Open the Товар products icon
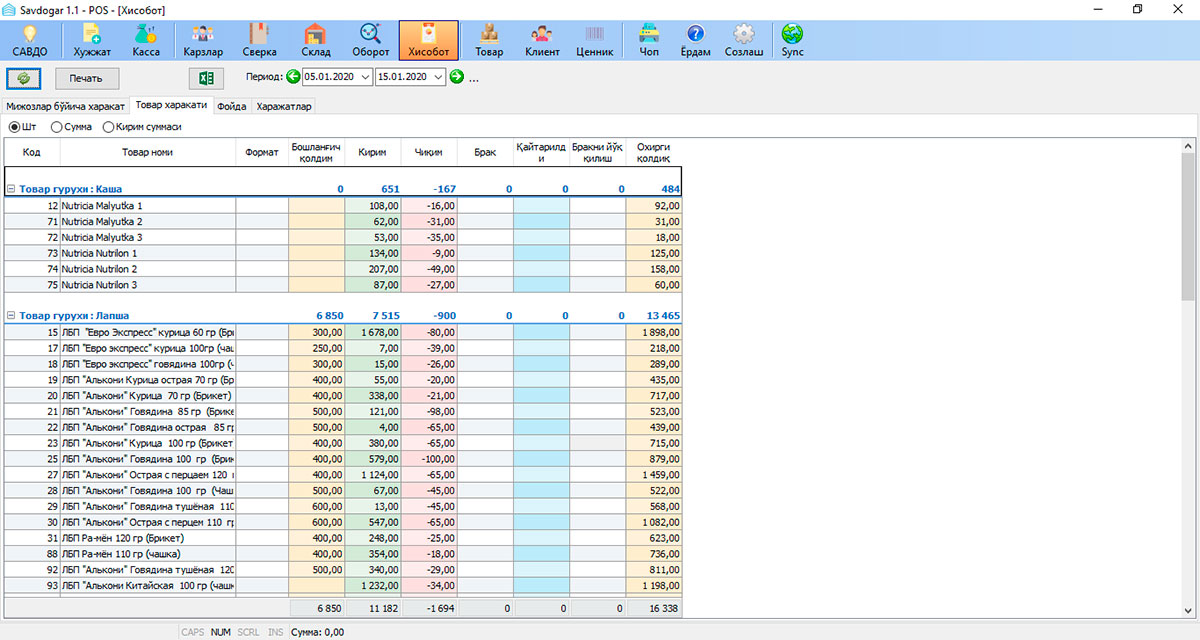Image resolution: width=1200 pixels, height=640 pixels. [489, 40]
